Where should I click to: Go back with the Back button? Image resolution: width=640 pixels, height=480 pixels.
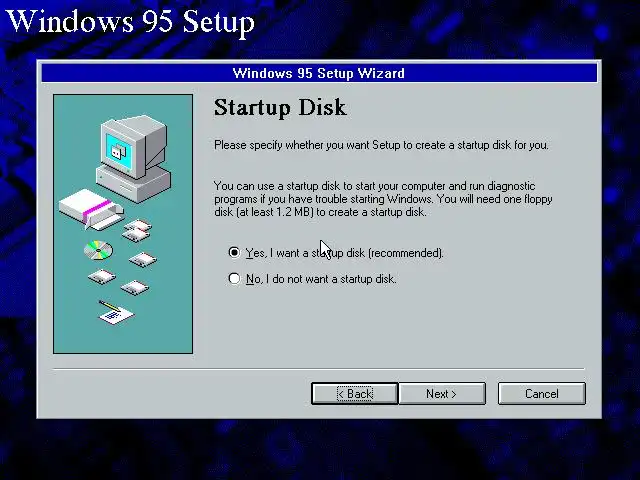click(354, 393)
